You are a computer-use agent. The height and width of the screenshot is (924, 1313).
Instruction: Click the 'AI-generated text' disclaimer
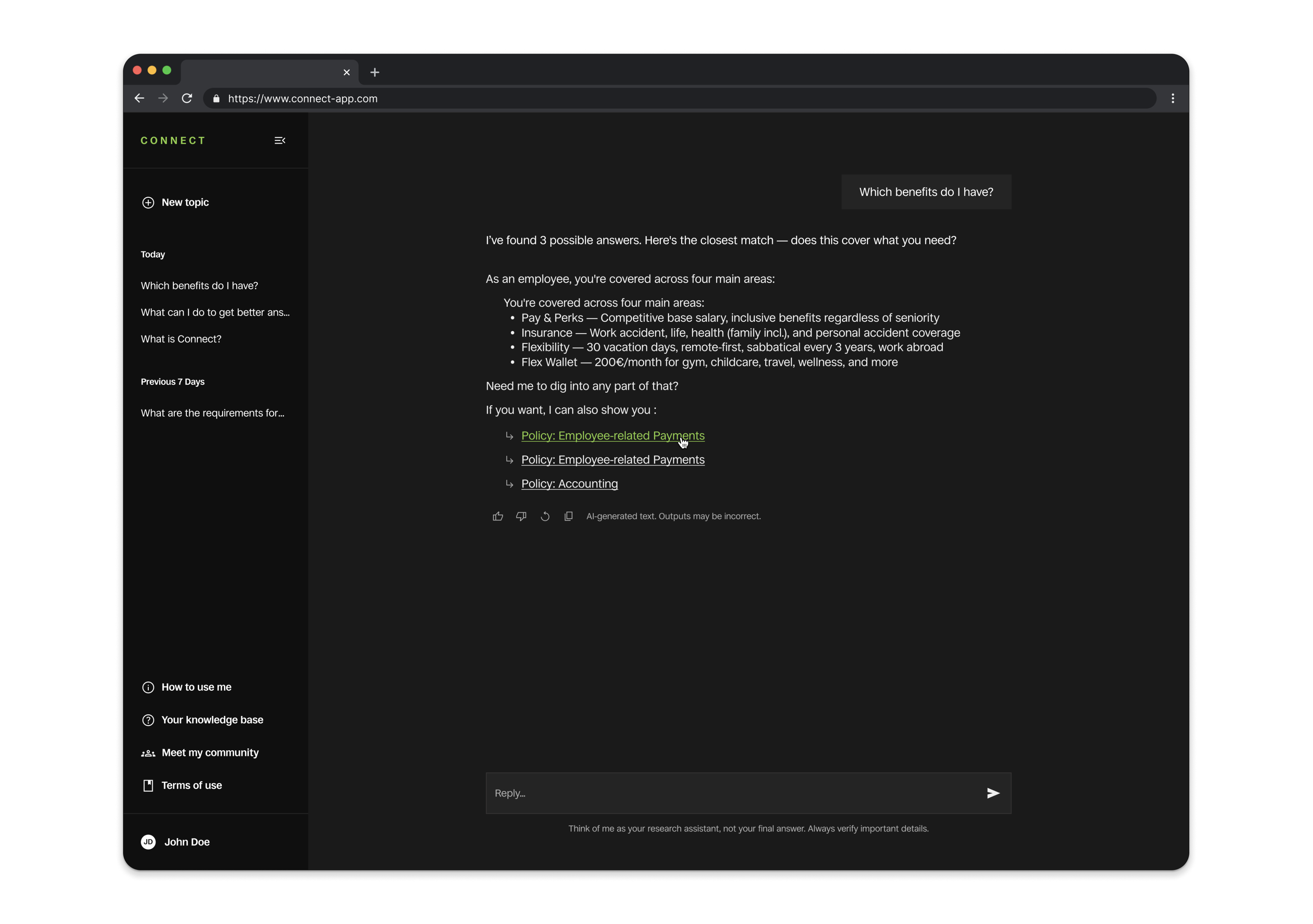click(674, 516)
